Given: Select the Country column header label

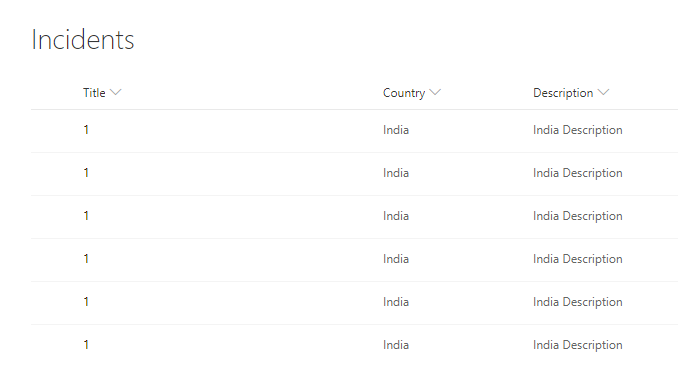Looking at the screenshot, I should [x=404, y=93].
